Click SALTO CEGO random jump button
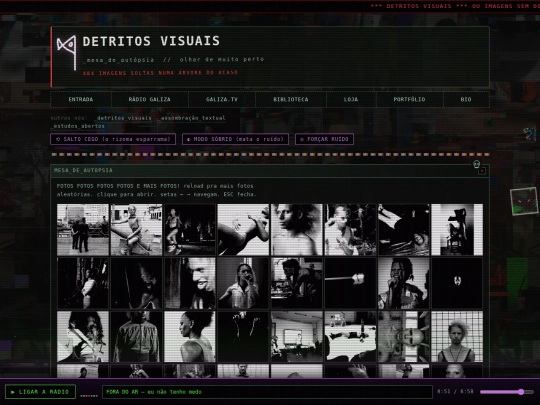The image size is (540, 405). pos(113,139)
